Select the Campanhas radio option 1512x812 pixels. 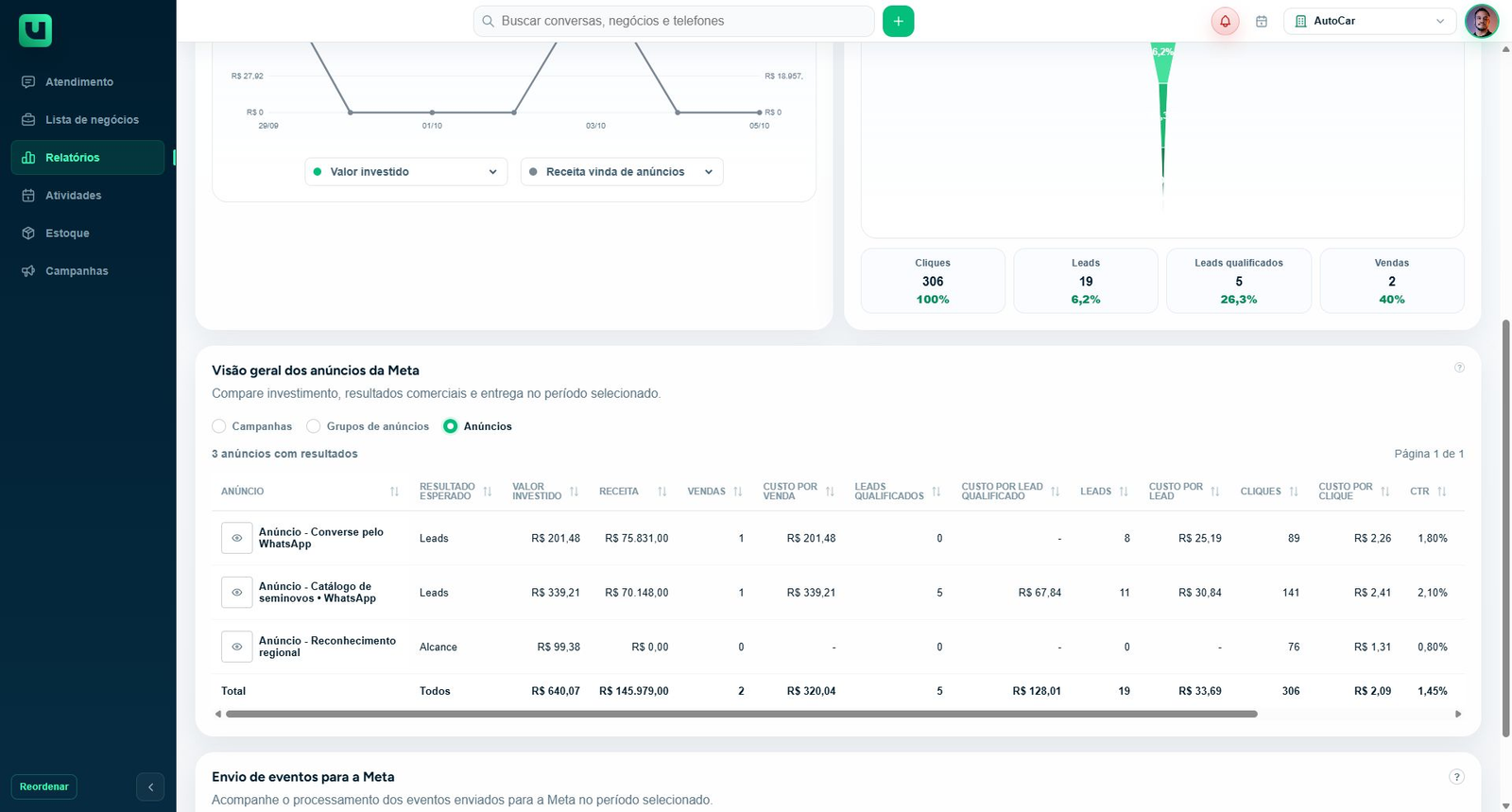(219, 426)
